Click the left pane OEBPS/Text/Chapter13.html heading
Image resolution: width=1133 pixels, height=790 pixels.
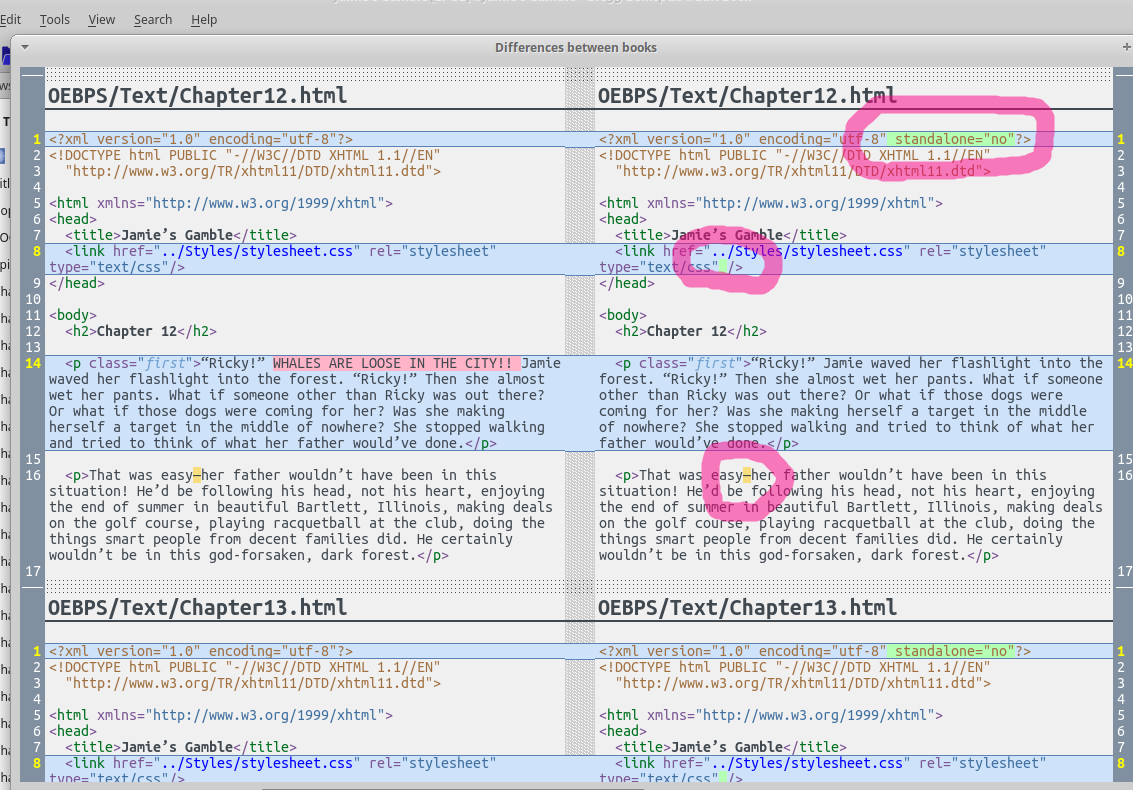point(197,607)
